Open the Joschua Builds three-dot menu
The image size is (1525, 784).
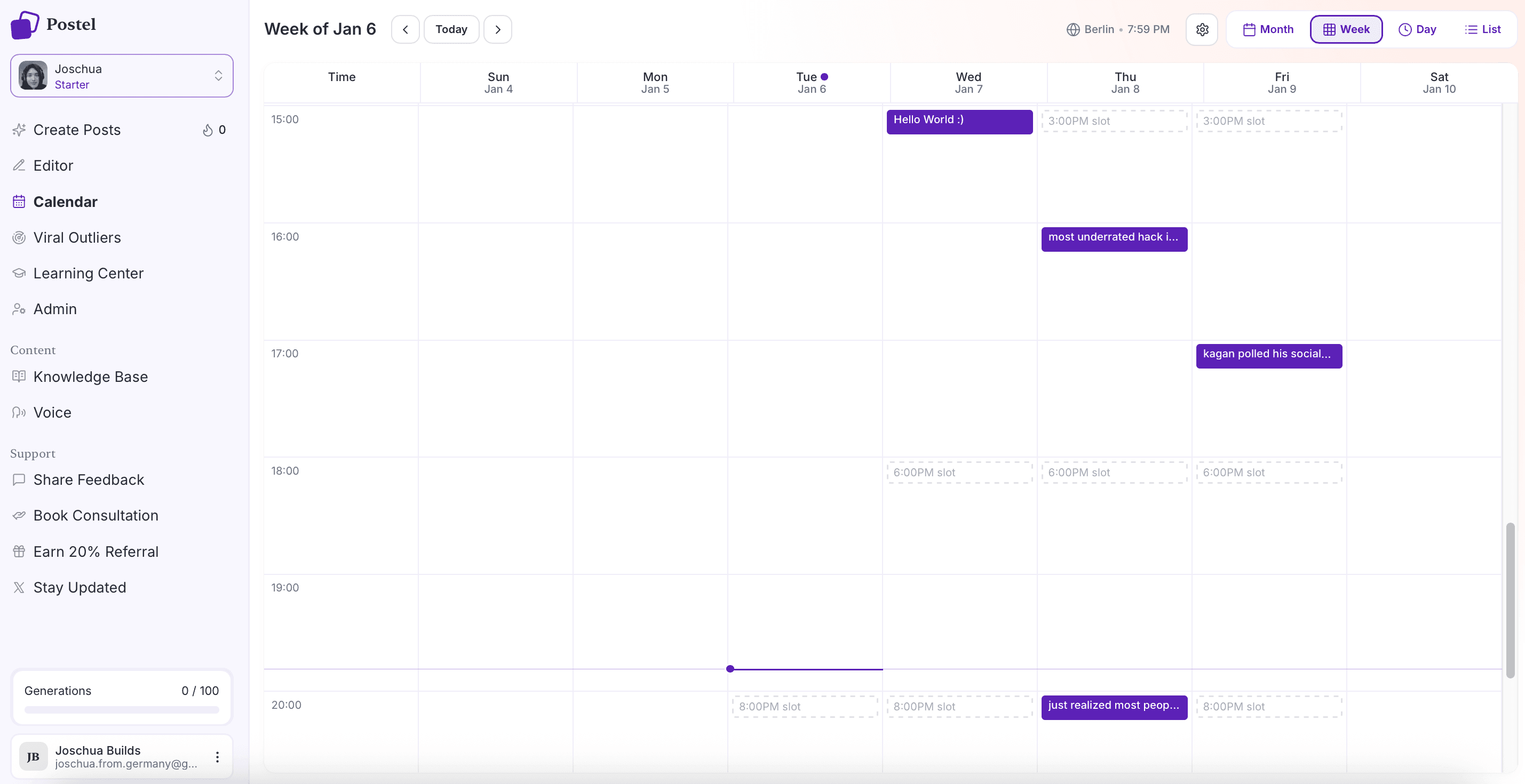click(x=217, y=757)
